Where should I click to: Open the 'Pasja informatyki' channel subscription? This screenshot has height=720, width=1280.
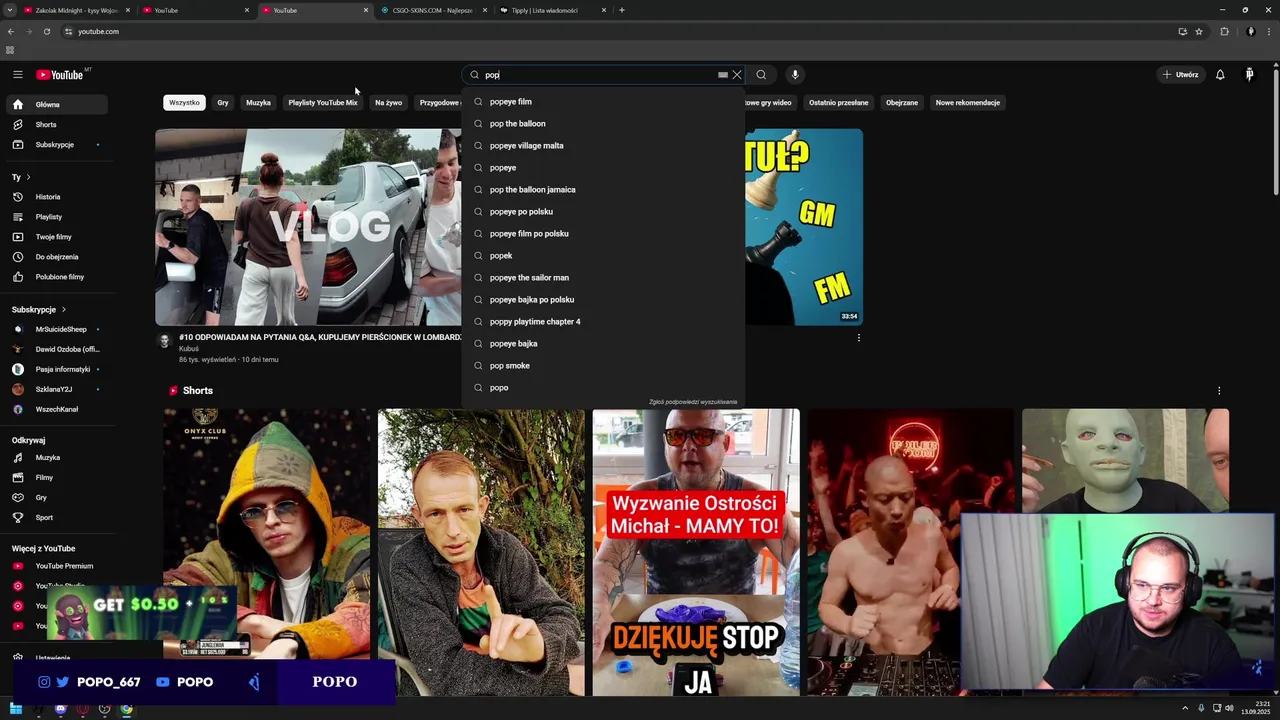pos(57,369)
